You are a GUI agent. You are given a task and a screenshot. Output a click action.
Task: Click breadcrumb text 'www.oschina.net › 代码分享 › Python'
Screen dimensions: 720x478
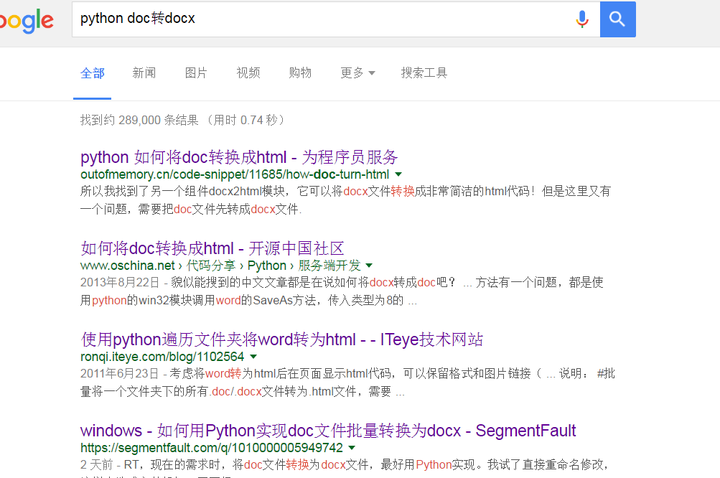point(183,265)
